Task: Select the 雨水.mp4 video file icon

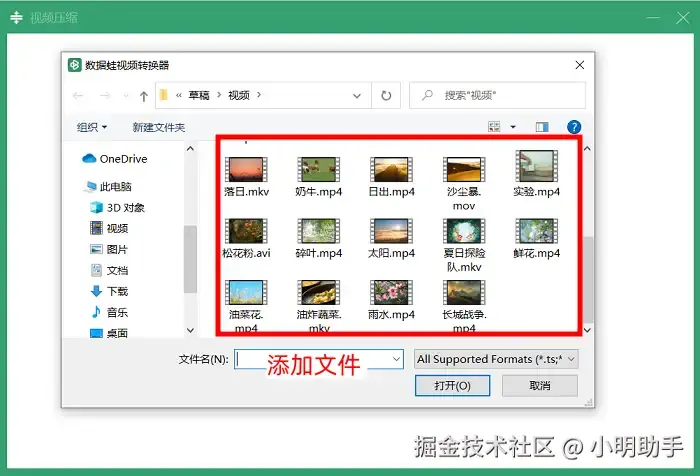Action: 391,292
